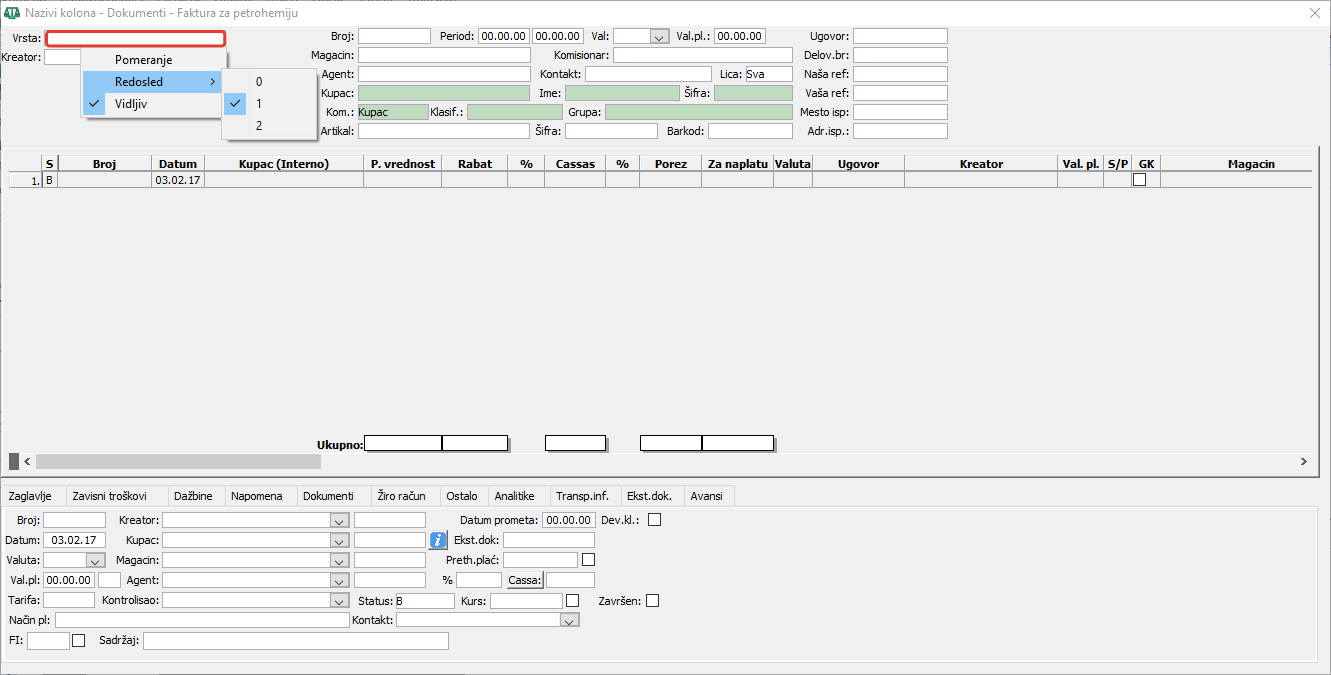The height and width of the screenshot is (675, 1331).
Task: Check the GK box in the first row
Action: click(1139, 180)
